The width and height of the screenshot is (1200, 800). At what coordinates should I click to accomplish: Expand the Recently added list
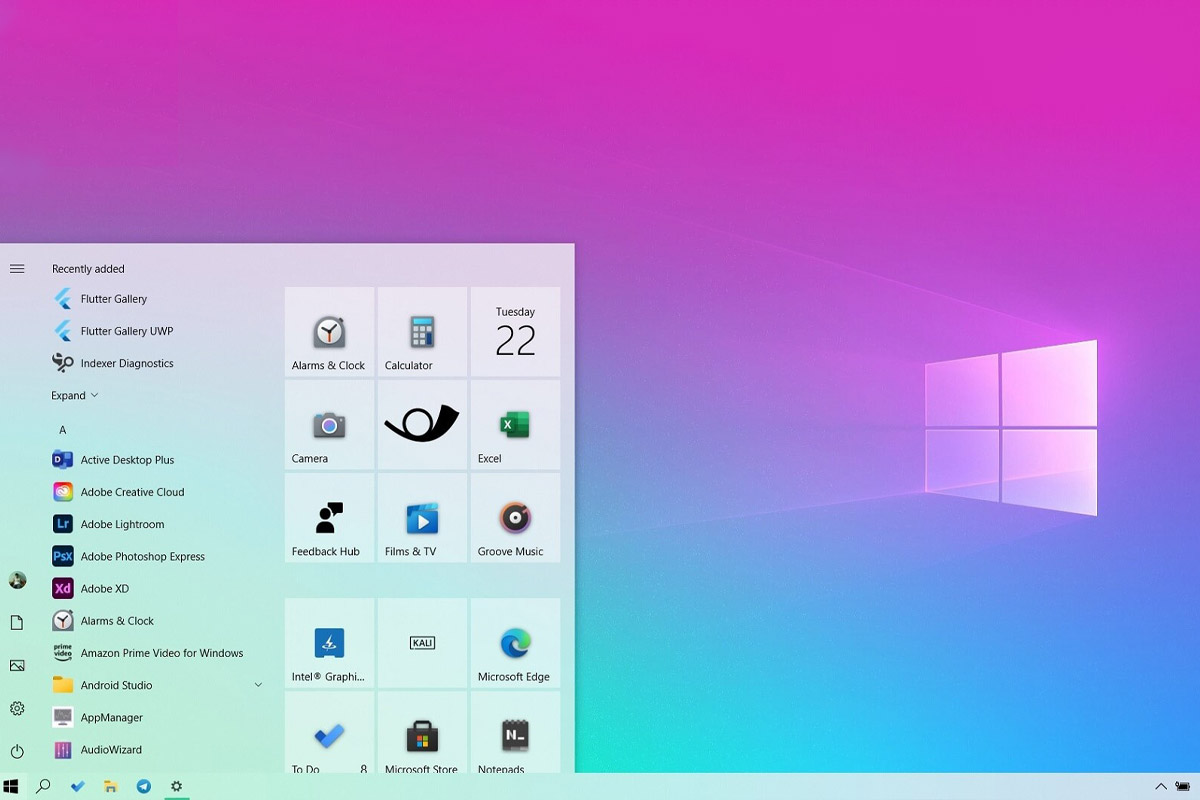75,395
